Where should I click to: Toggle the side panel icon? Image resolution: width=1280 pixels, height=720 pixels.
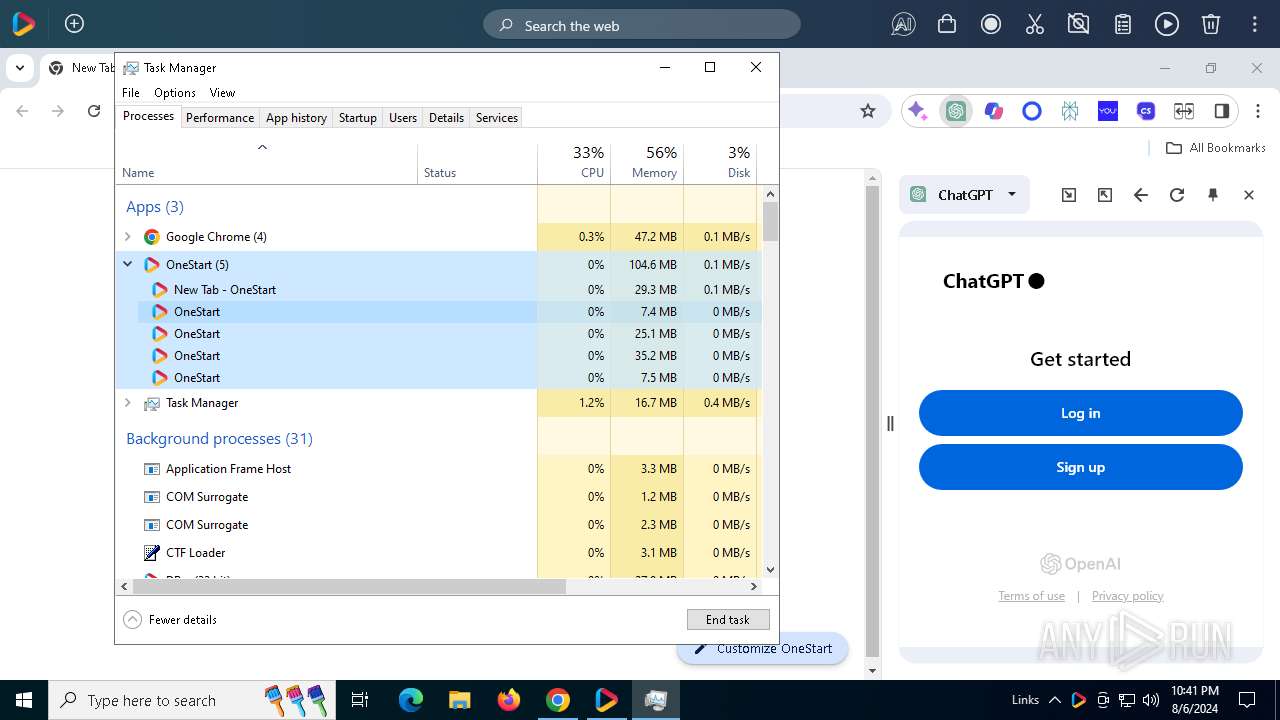1221,111
